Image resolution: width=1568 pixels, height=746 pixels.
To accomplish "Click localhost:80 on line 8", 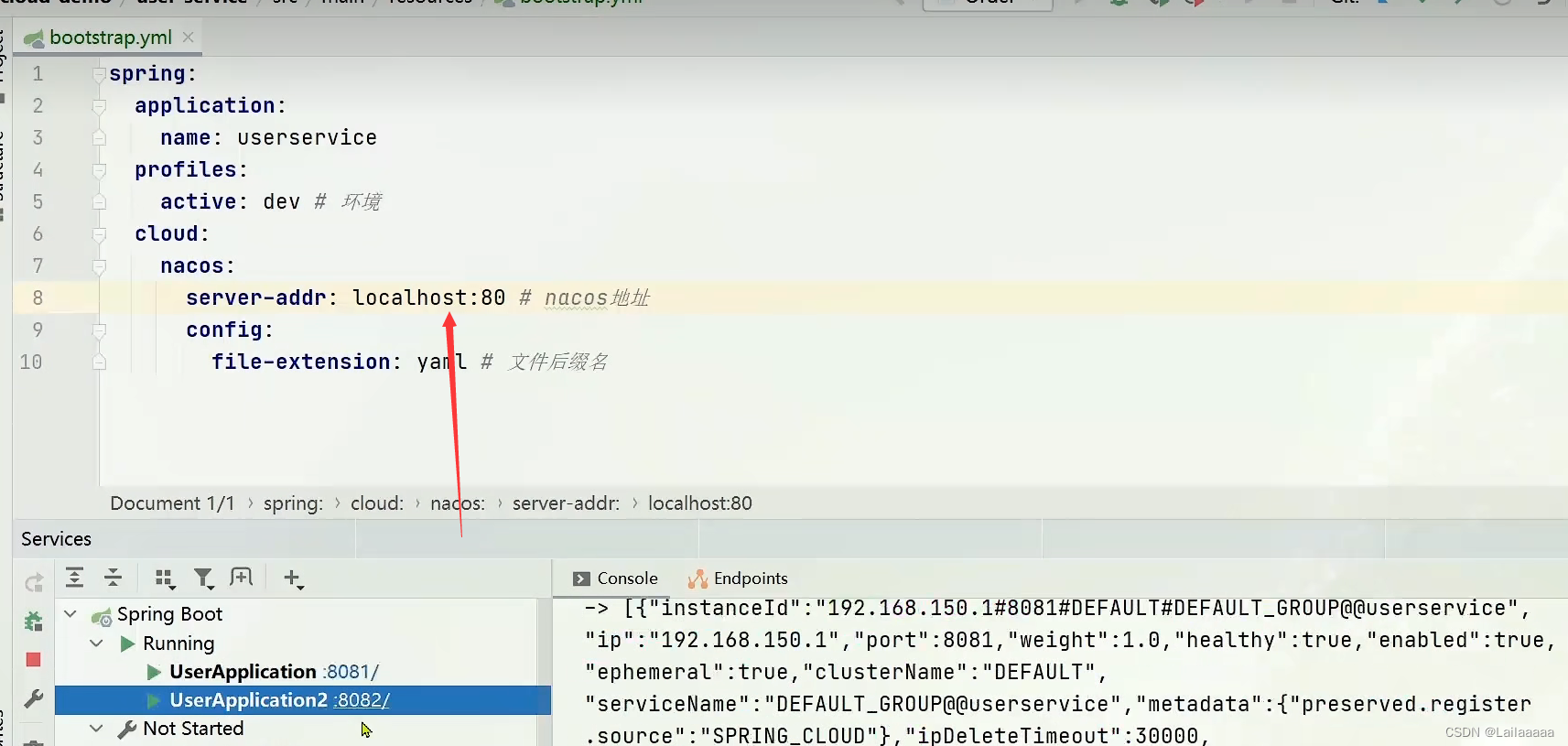I will (429, 298).
